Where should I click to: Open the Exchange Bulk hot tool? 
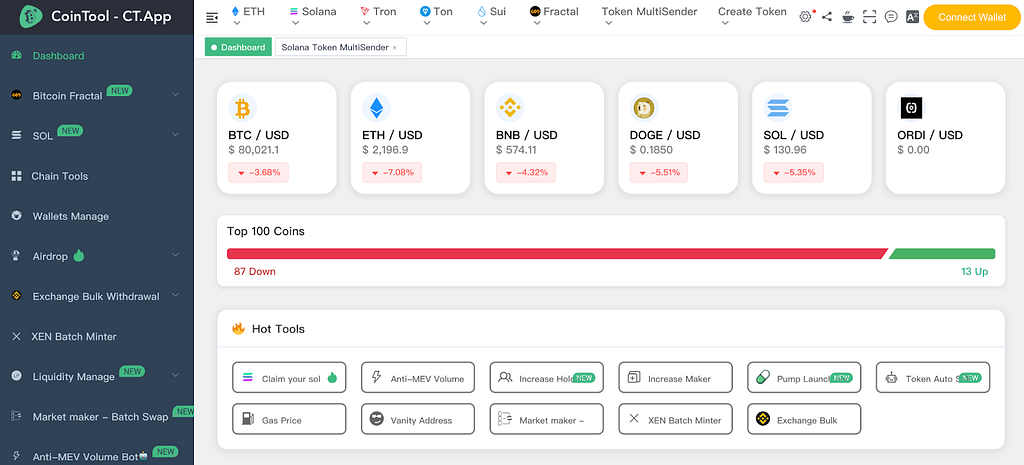(x=804, y=419)
